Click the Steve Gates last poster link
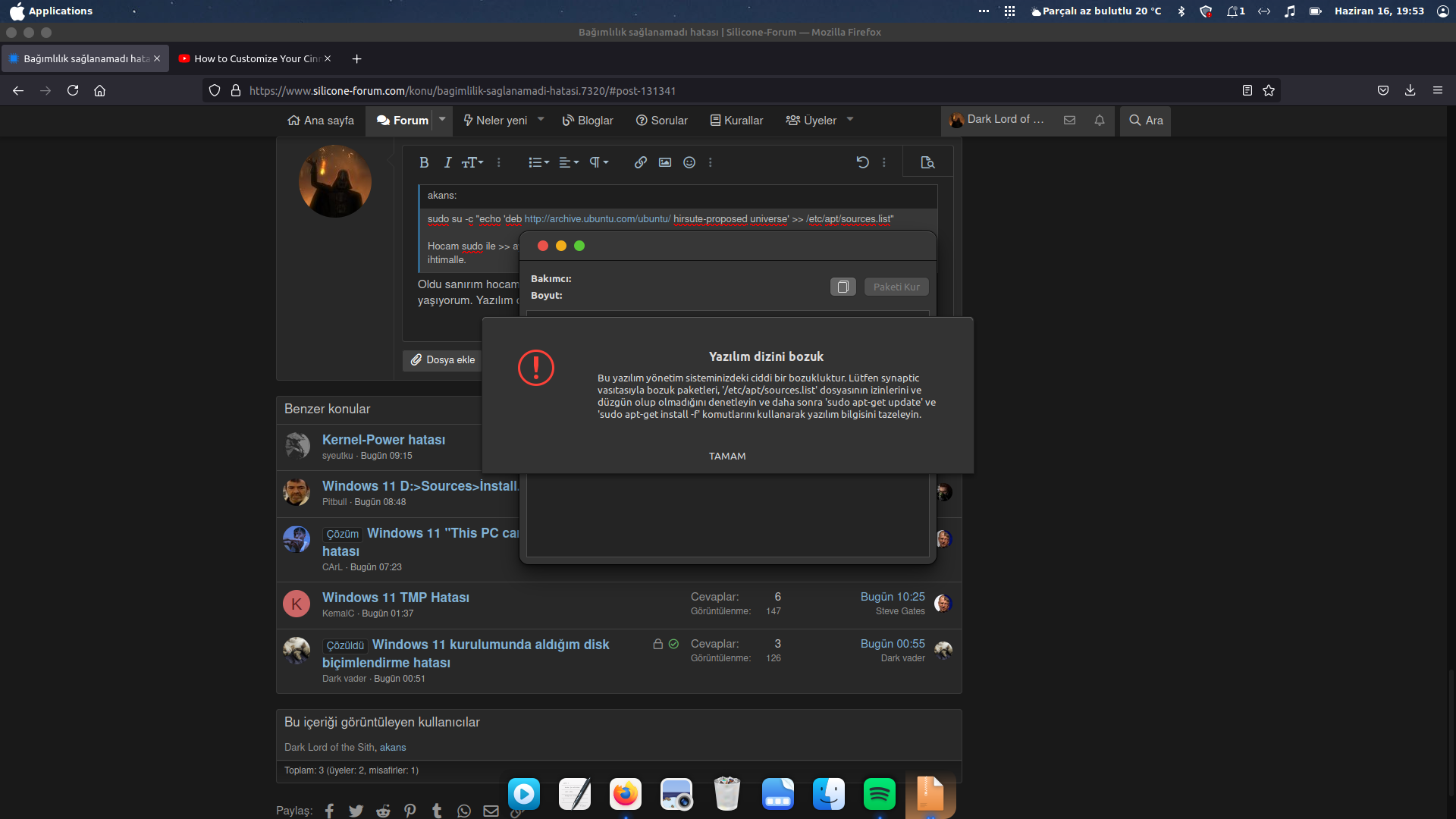1456x819 pixels. [900, 611]
